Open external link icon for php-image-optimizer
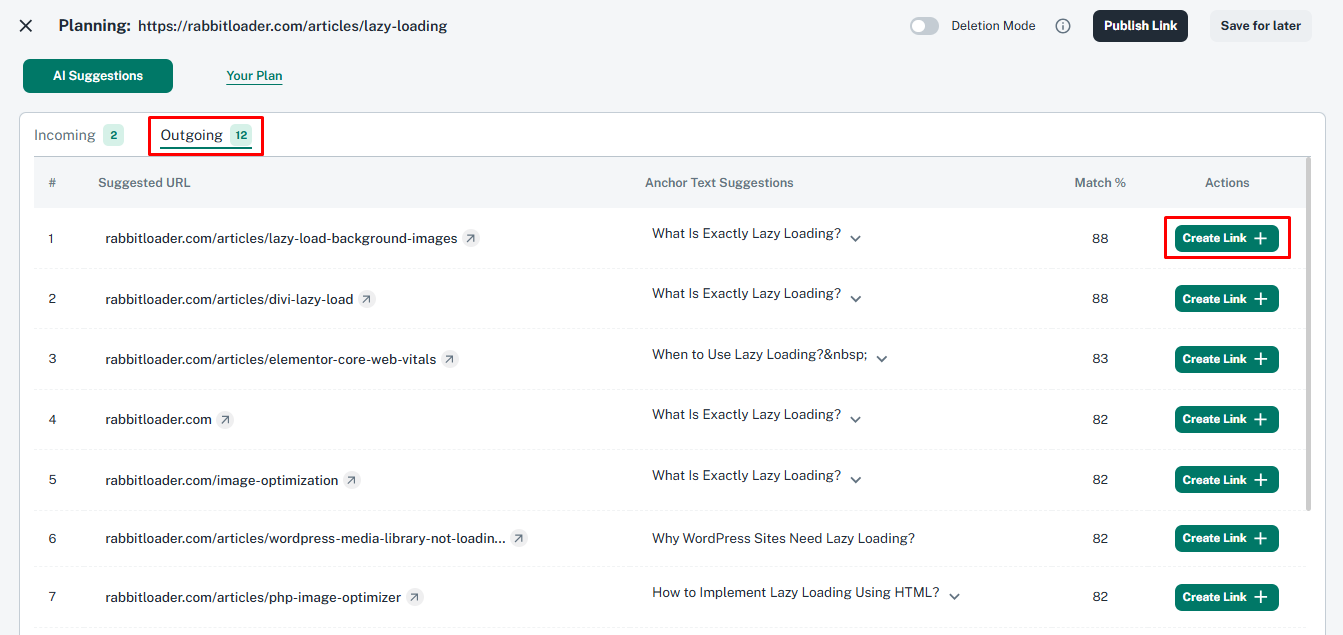Screen dimensions: 1343x635 coord(415,597)
